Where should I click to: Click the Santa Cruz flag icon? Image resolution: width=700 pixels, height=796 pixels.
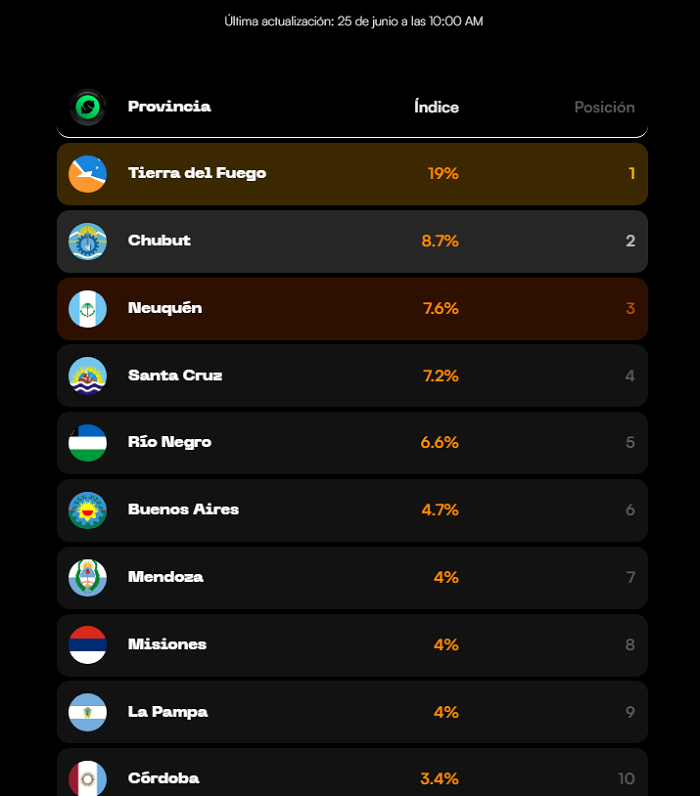click(x=87, y=376)
